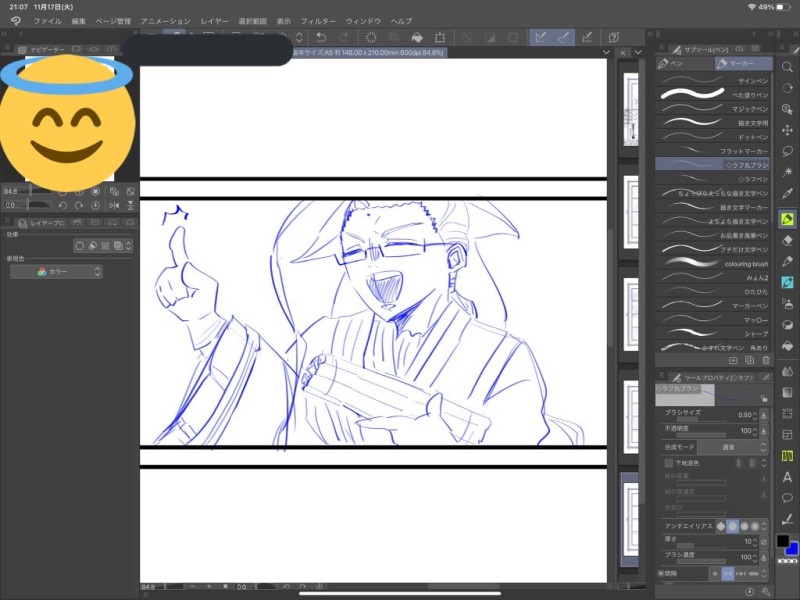Select the Airbrush tool in the toolbar

pos(787,304)
